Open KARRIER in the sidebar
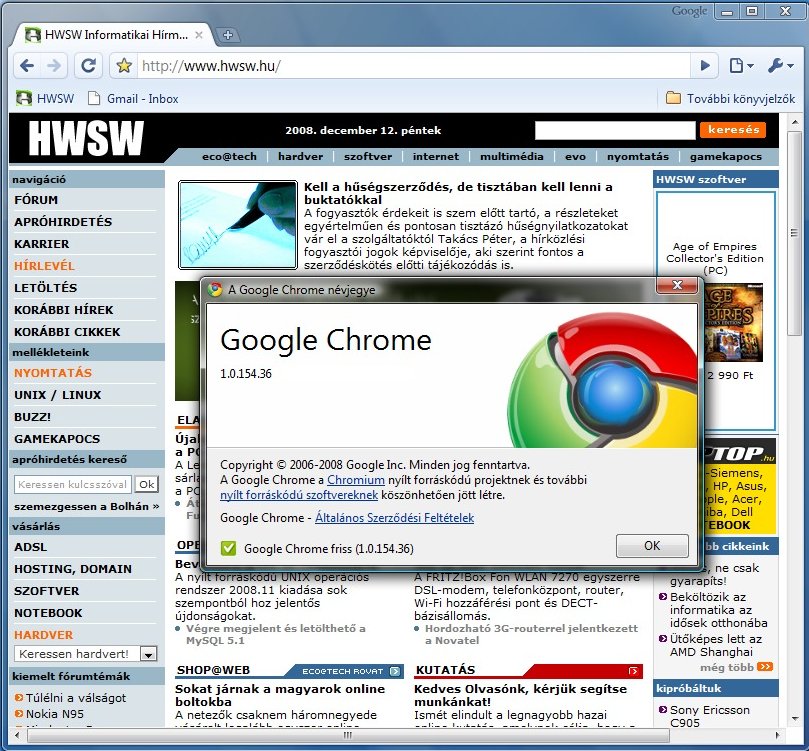This screenshot has height=751, width=809. pyautogui.click(x=41, y=244)
